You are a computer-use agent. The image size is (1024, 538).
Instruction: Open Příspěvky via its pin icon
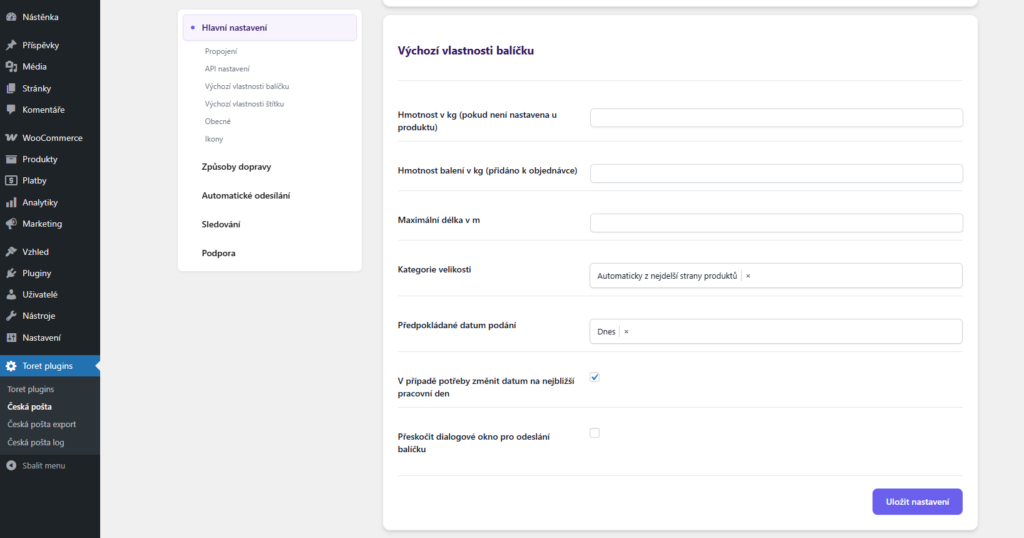[x=11, y=45]
